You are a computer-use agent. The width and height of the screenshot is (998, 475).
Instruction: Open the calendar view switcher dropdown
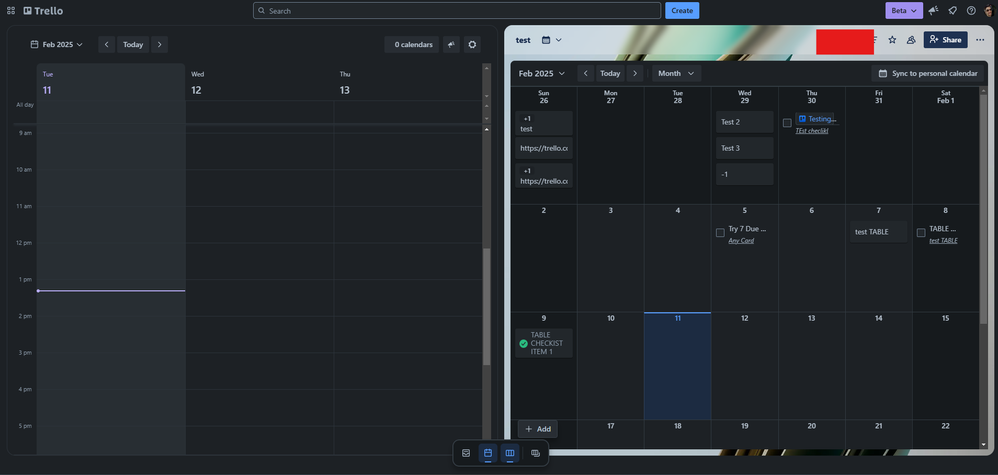point(551,39)
